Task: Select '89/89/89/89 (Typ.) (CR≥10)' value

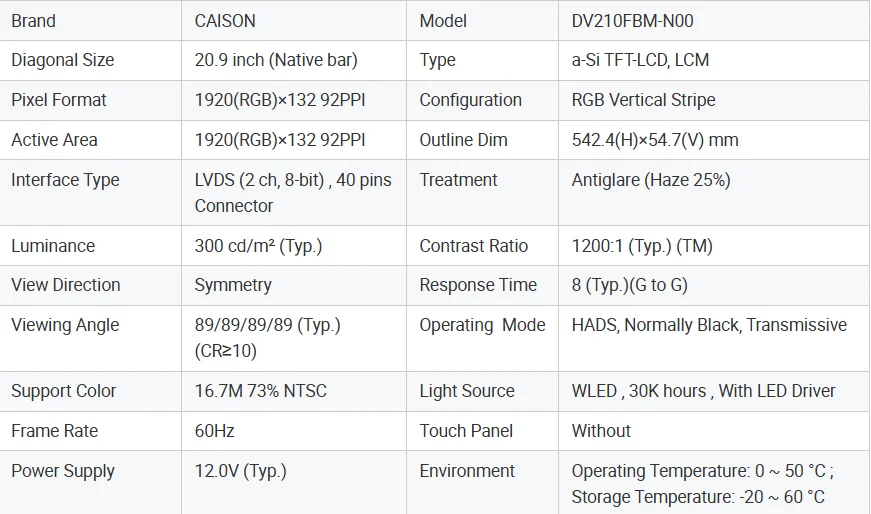Action: coord(267,338)
